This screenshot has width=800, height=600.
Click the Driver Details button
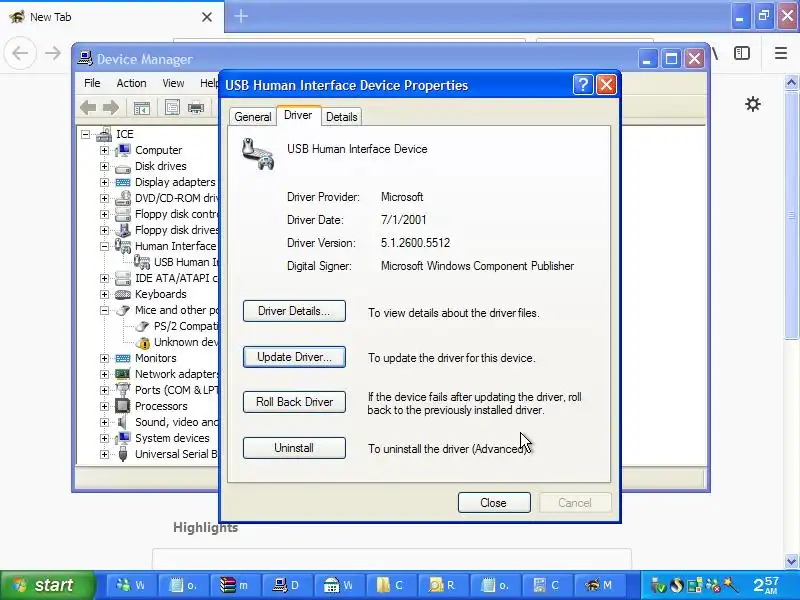(294, 311)
